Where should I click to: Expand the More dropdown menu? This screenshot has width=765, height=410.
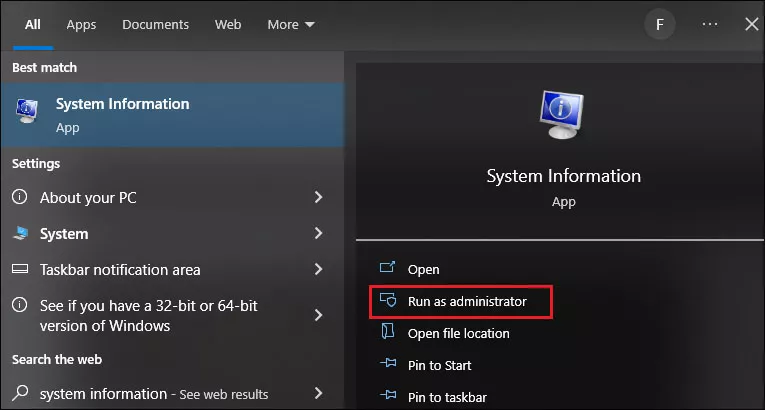point(291,24)
